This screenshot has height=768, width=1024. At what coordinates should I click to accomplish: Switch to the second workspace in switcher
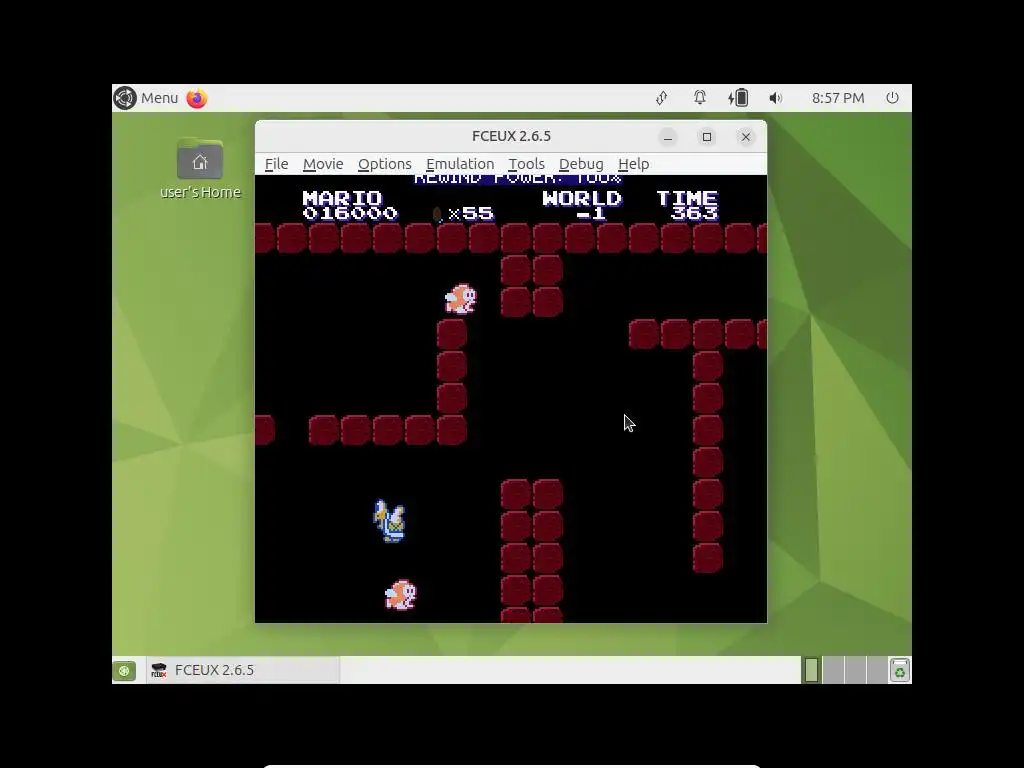coord(833,670)
